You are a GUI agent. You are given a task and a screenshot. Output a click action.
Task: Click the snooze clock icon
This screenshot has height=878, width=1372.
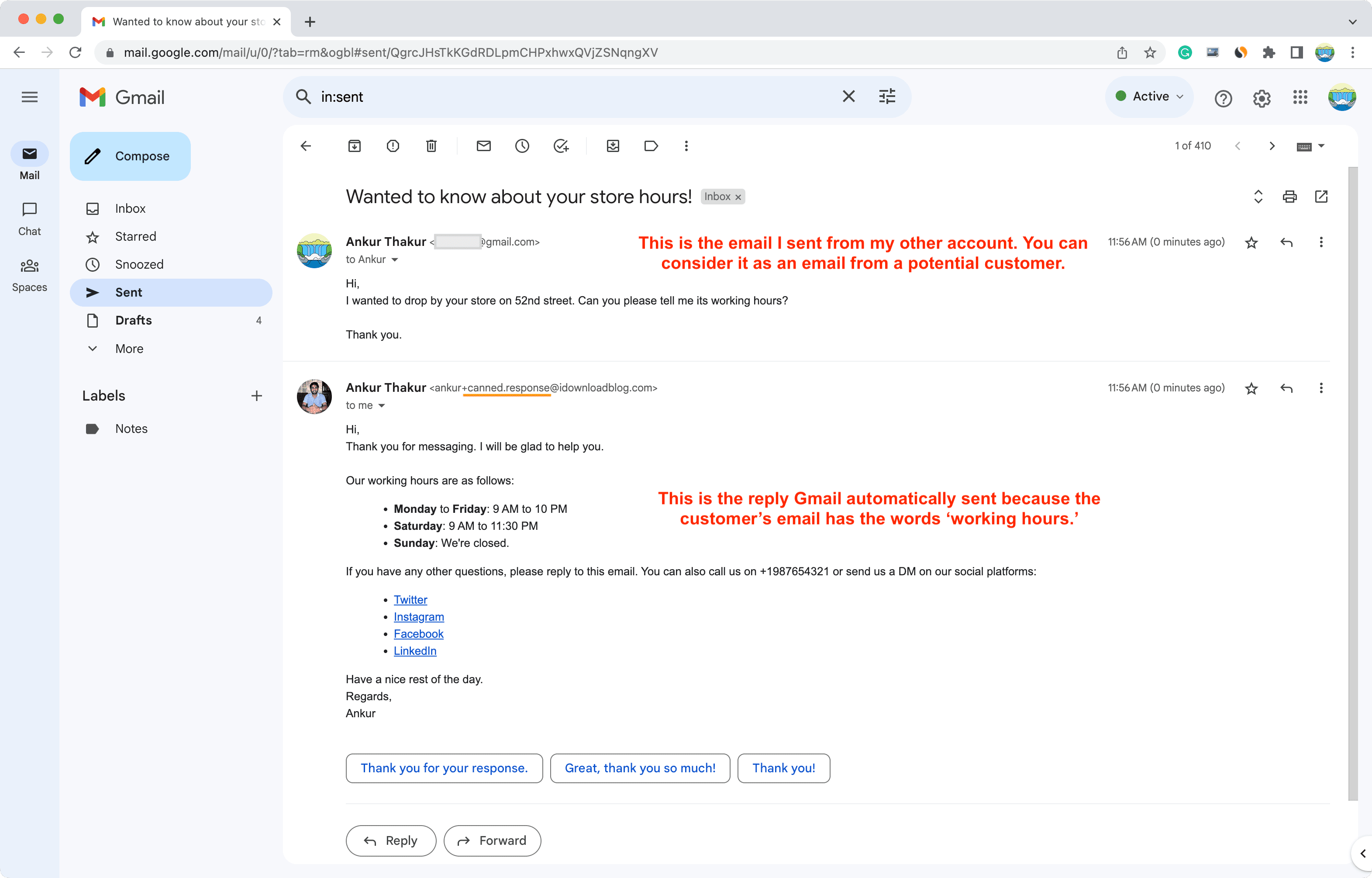coord(521,145)
